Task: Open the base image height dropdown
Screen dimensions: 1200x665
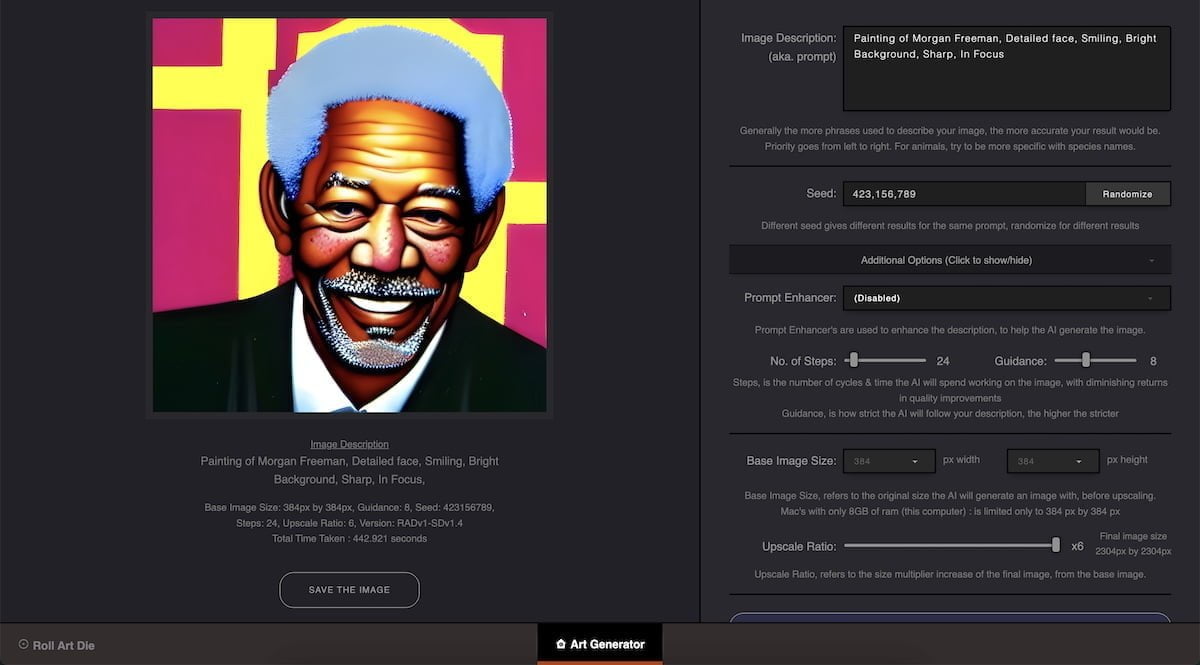Action: (x=1052, y=461)
